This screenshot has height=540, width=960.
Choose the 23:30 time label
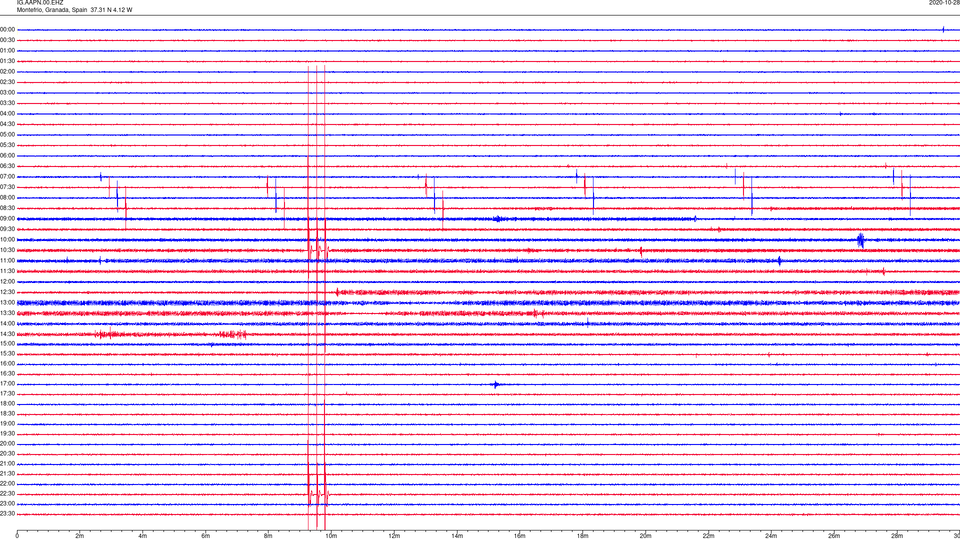tap(7, 514)
